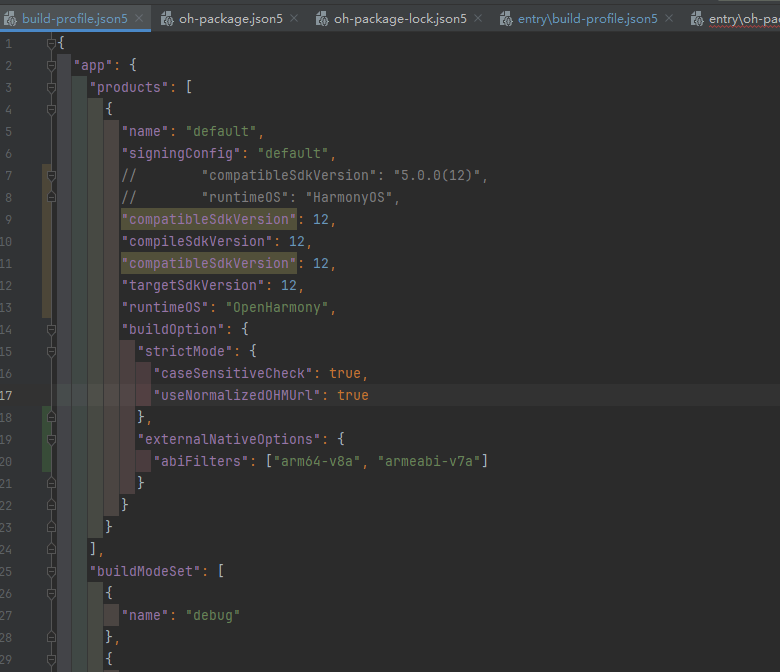Collapse the product object fold on line 4
Screen dimensions: 780x672
pos(51,109)
